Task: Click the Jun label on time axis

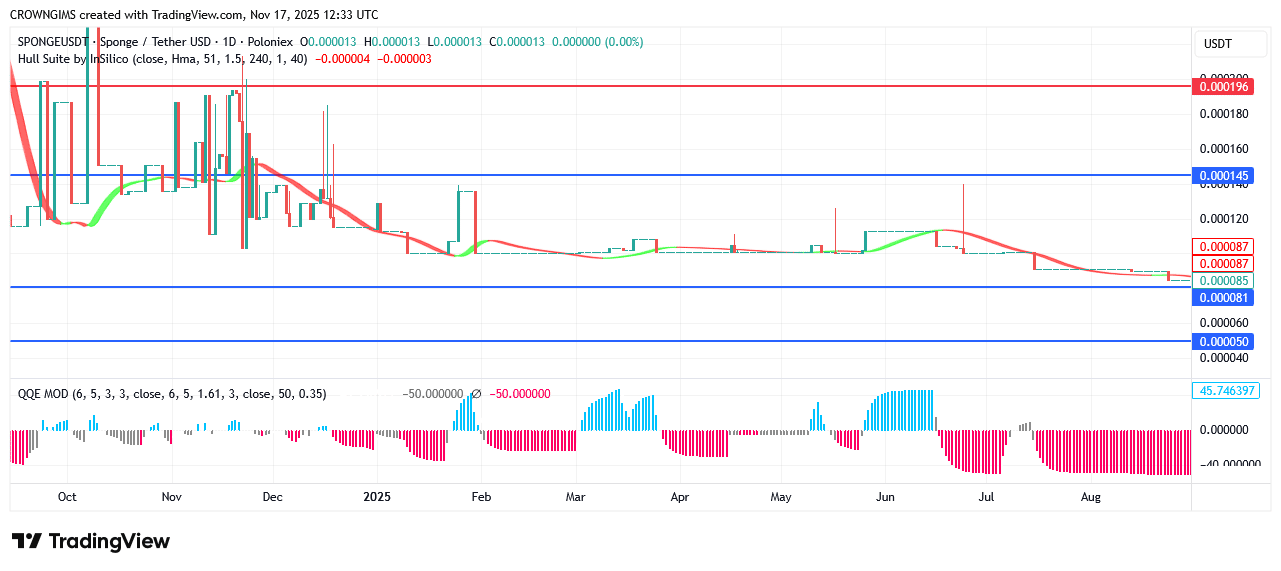Action: point(885,497)
